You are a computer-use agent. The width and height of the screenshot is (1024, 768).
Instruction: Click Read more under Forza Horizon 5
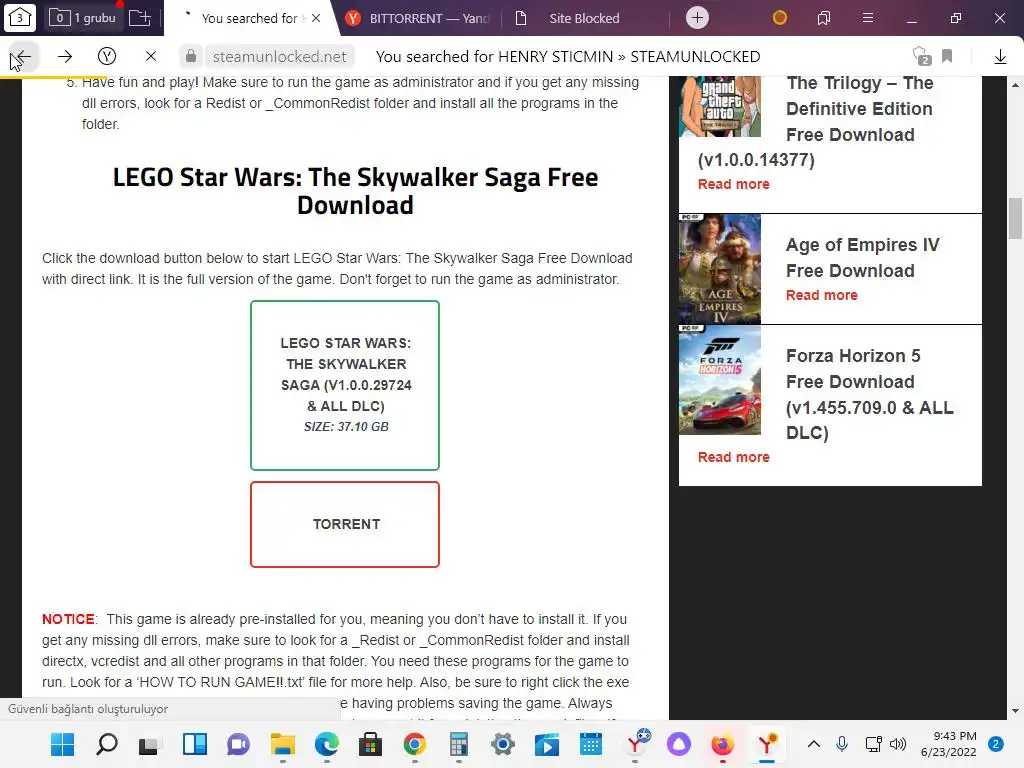click(733, 457)
